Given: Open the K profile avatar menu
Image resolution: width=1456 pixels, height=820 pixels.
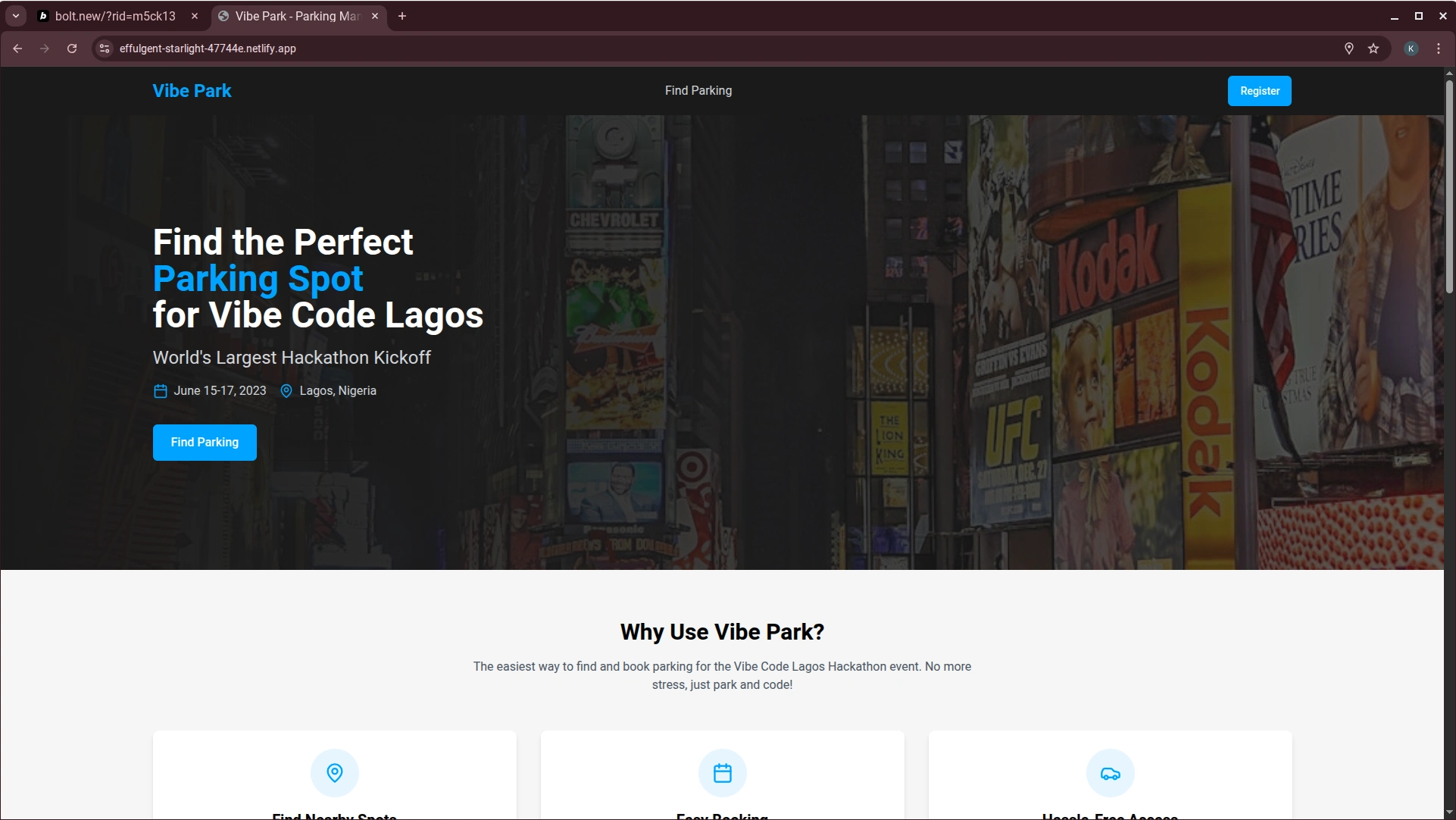Looking at the screenshot, I should [1411, 49].
